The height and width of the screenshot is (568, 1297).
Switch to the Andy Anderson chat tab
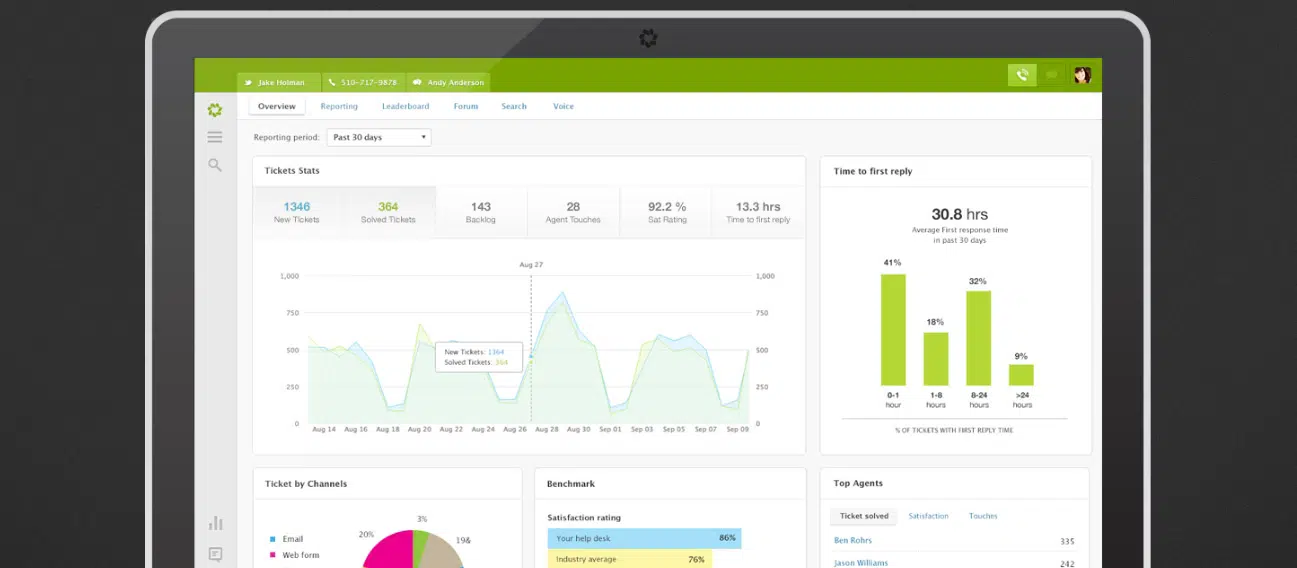tap(448, 82)
